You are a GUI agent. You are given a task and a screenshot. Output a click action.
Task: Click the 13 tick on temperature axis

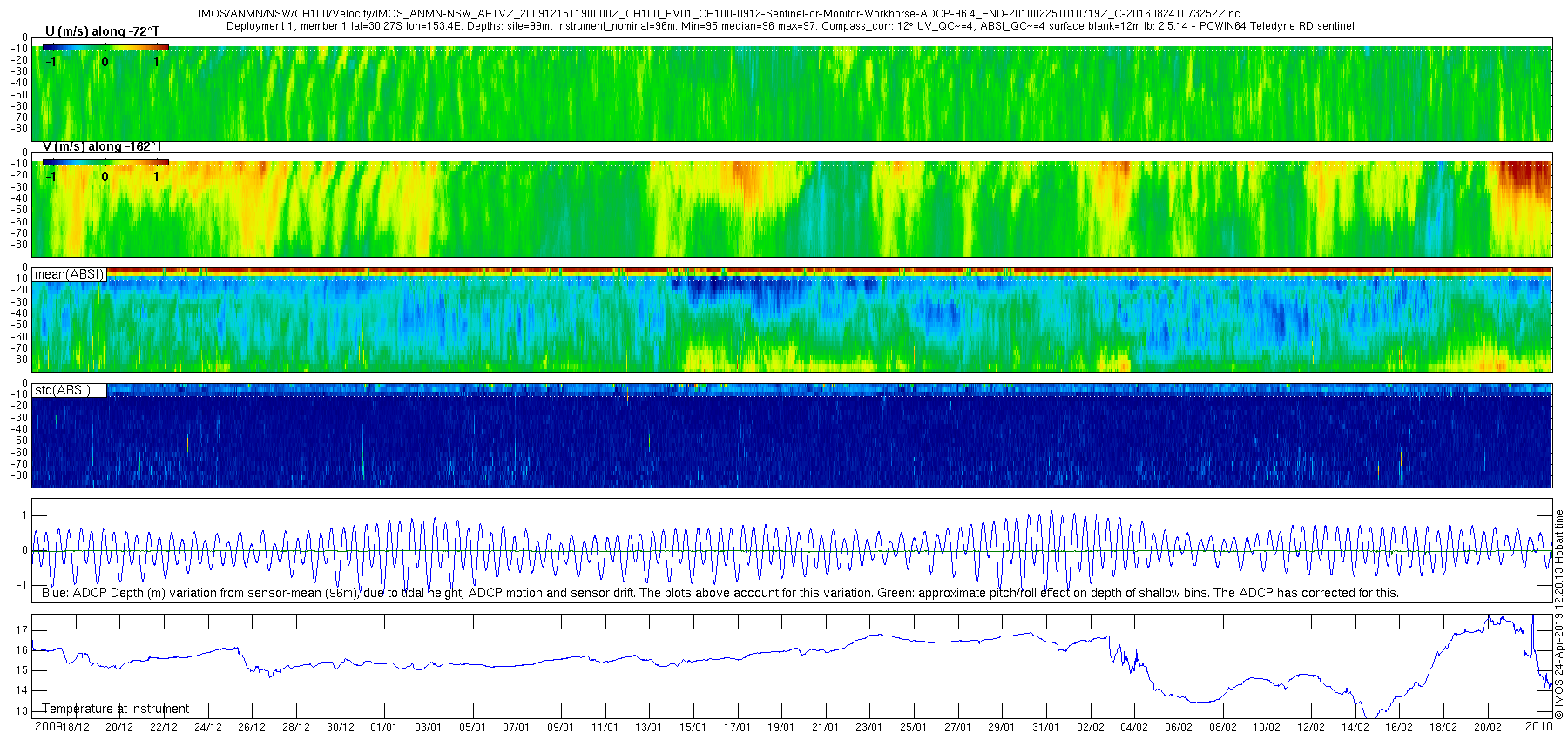[22, 711]
